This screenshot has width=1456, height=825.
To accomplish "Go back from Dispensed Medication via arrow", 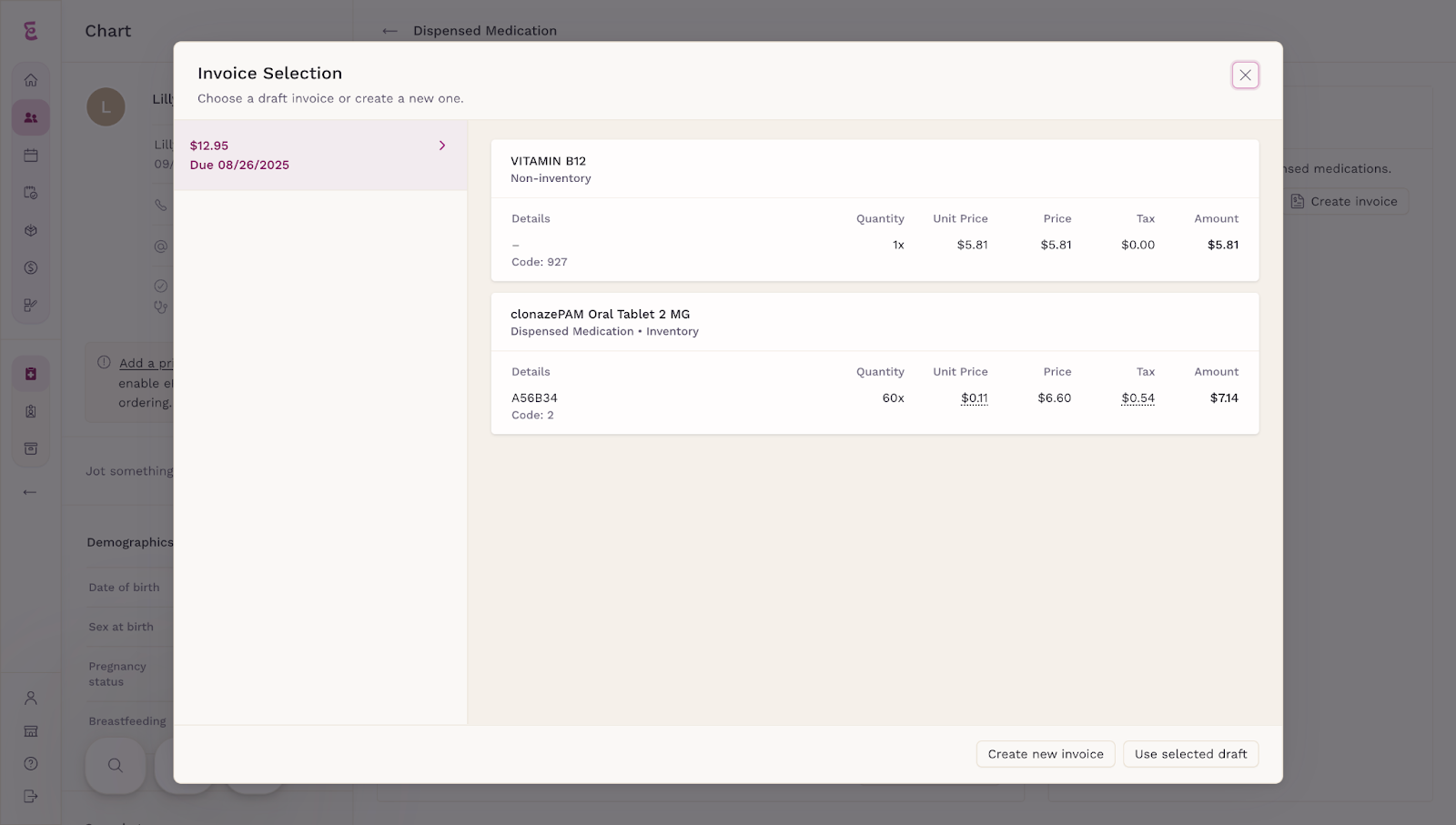I will point(390,31).
